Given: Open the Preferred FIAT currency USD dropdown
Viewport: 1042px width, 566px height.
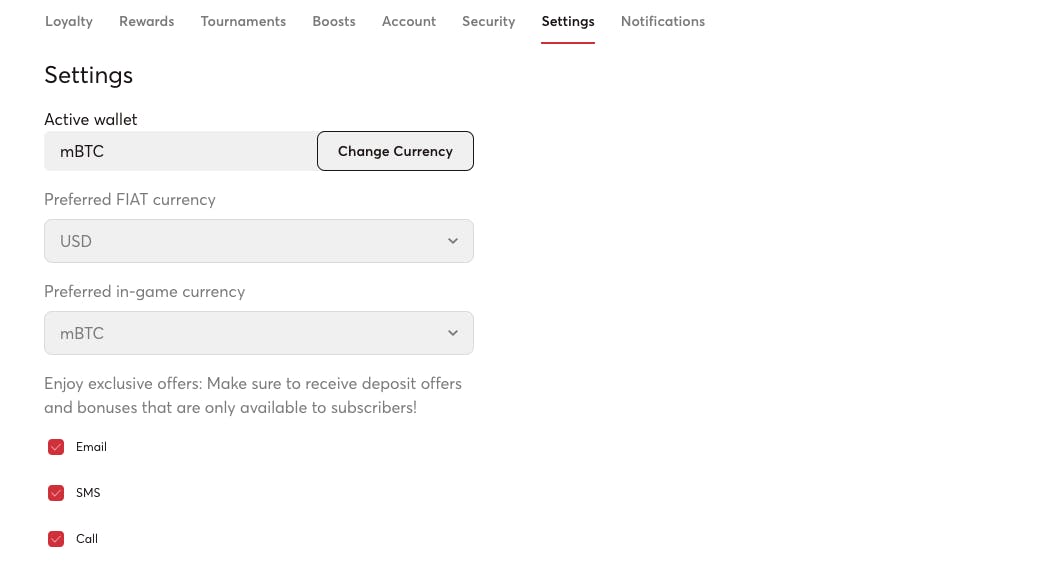Looking at the screenshot, I should tap(258, 241).
